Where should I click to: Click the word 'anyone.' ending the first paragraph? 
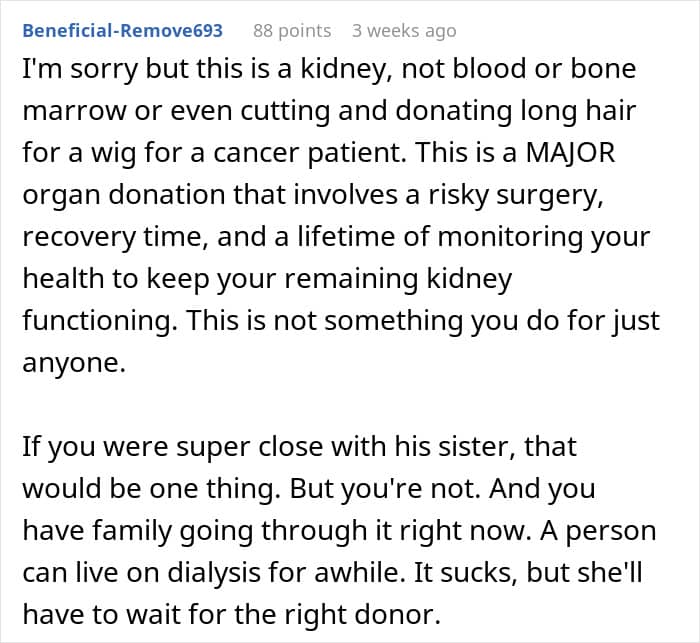74,363
